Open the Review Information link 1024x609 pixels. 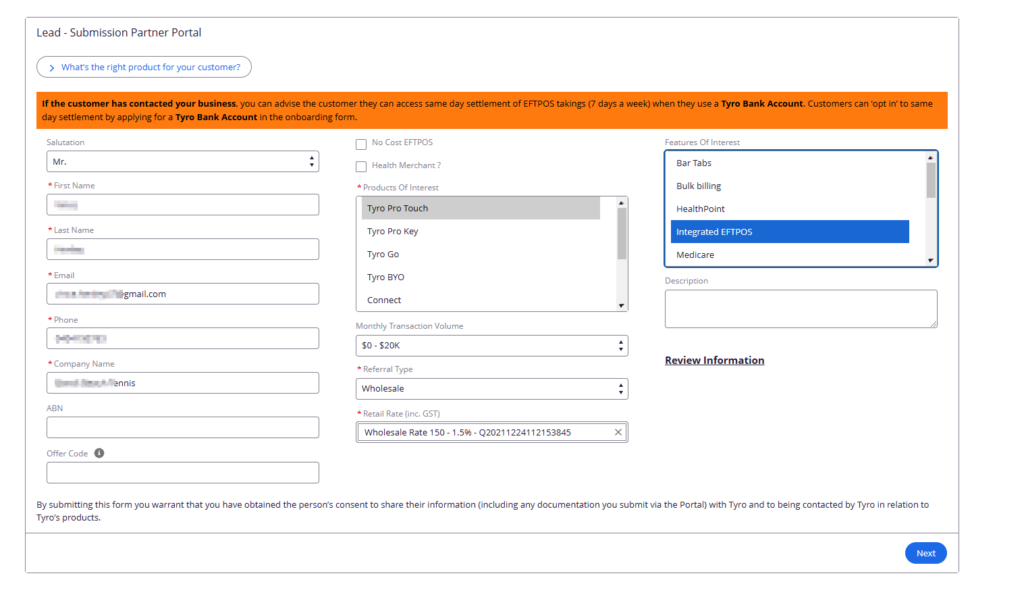pyautogui.click(x=714, y=360)
